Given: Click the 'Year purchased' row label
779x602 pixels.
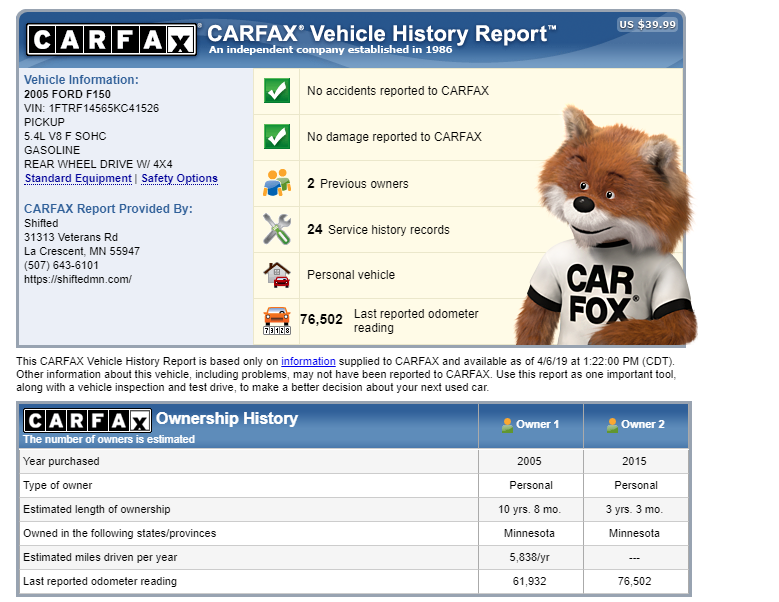Looking at the screenshot, I should (61, 461).
